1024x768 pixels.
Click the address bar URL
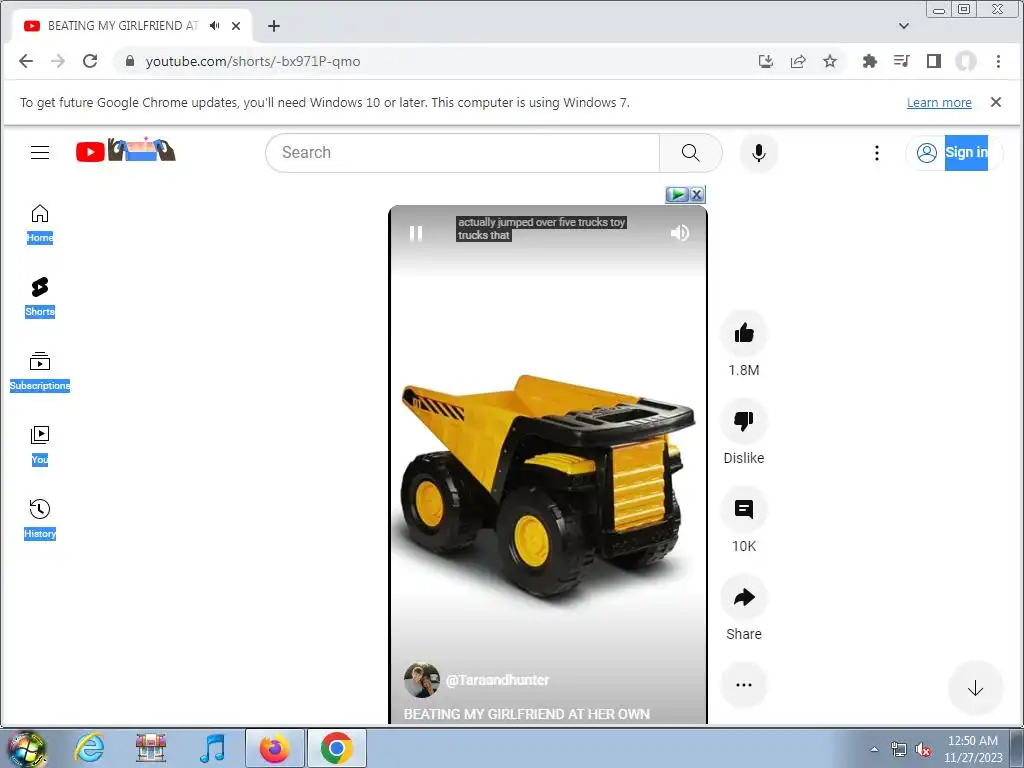pos(253,61)
